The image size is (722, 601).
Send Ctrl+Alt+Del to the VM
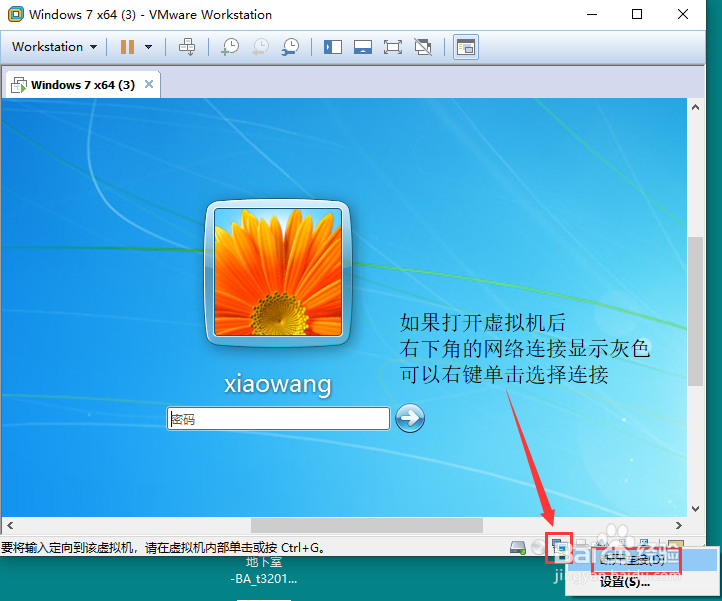tap(187, 47)
